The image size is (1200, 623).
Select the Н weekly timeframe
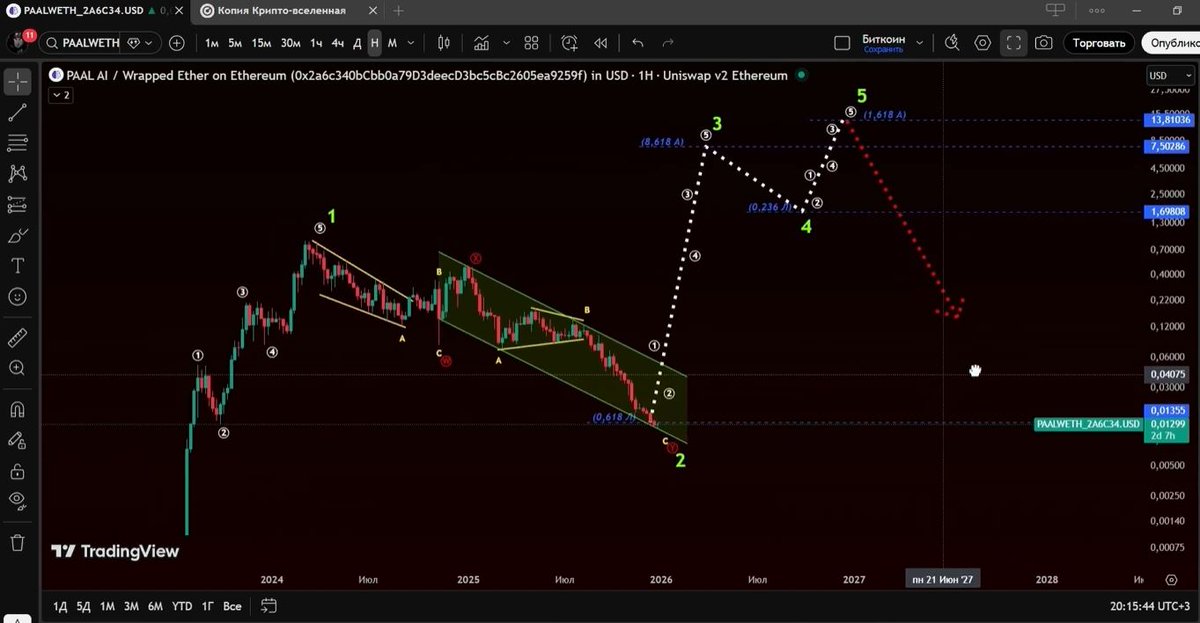tap(375, 43)
